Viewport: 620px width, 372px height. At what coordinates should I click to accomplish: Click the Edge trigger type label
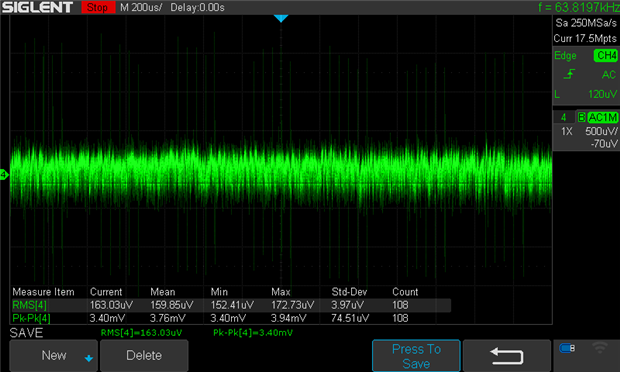(565, 56)
